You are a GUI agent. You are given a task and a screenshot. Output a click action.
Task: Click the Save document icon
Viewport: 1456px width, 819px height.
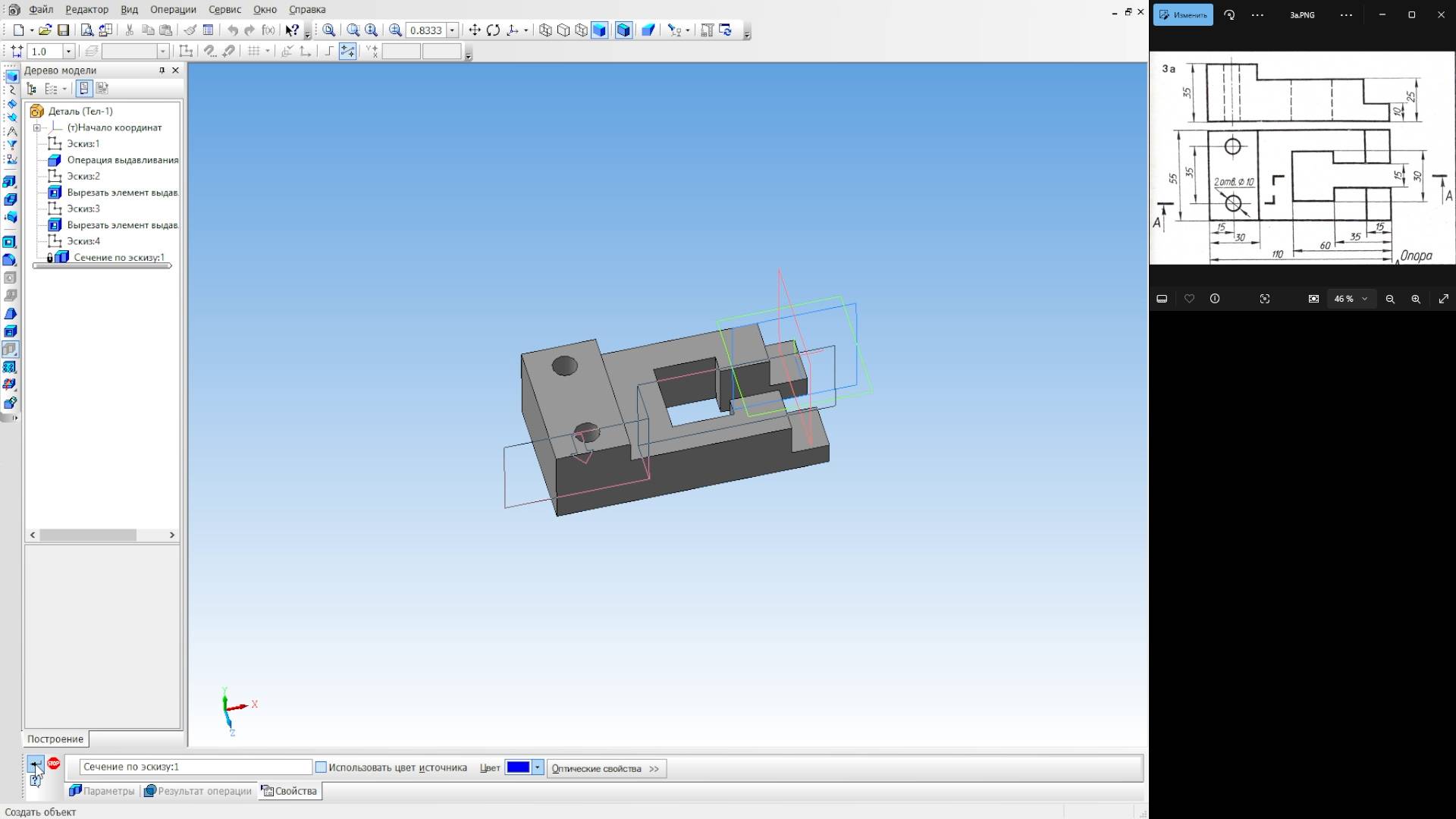pyautogui.click(x=64, y=30)
